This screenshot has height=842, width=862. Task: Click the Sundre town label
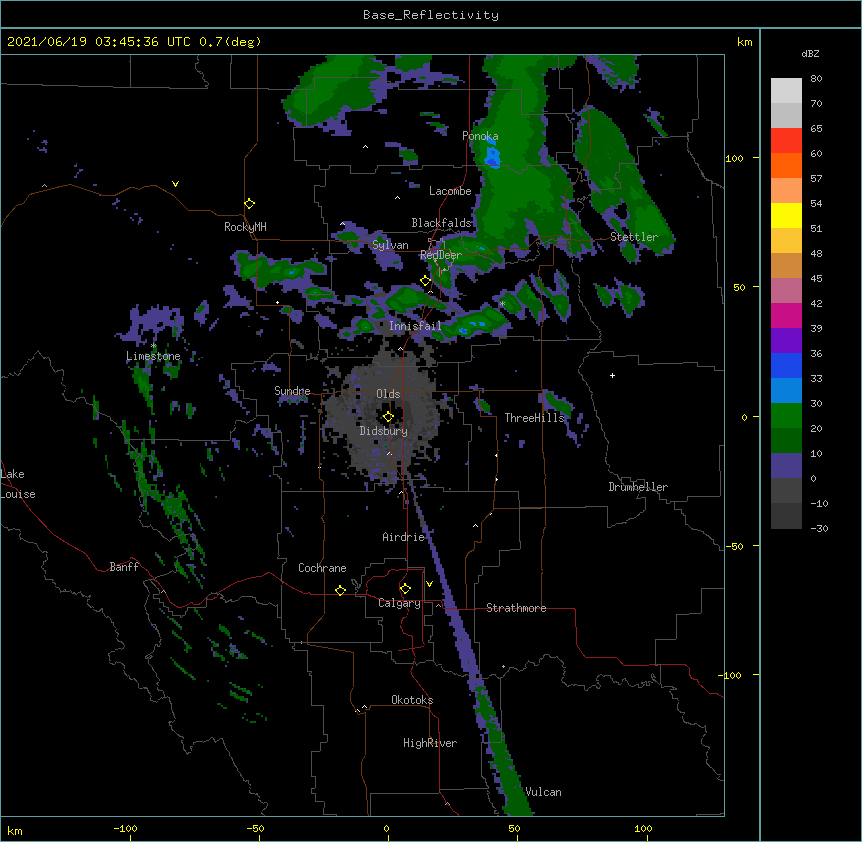(x=292, y=391)
